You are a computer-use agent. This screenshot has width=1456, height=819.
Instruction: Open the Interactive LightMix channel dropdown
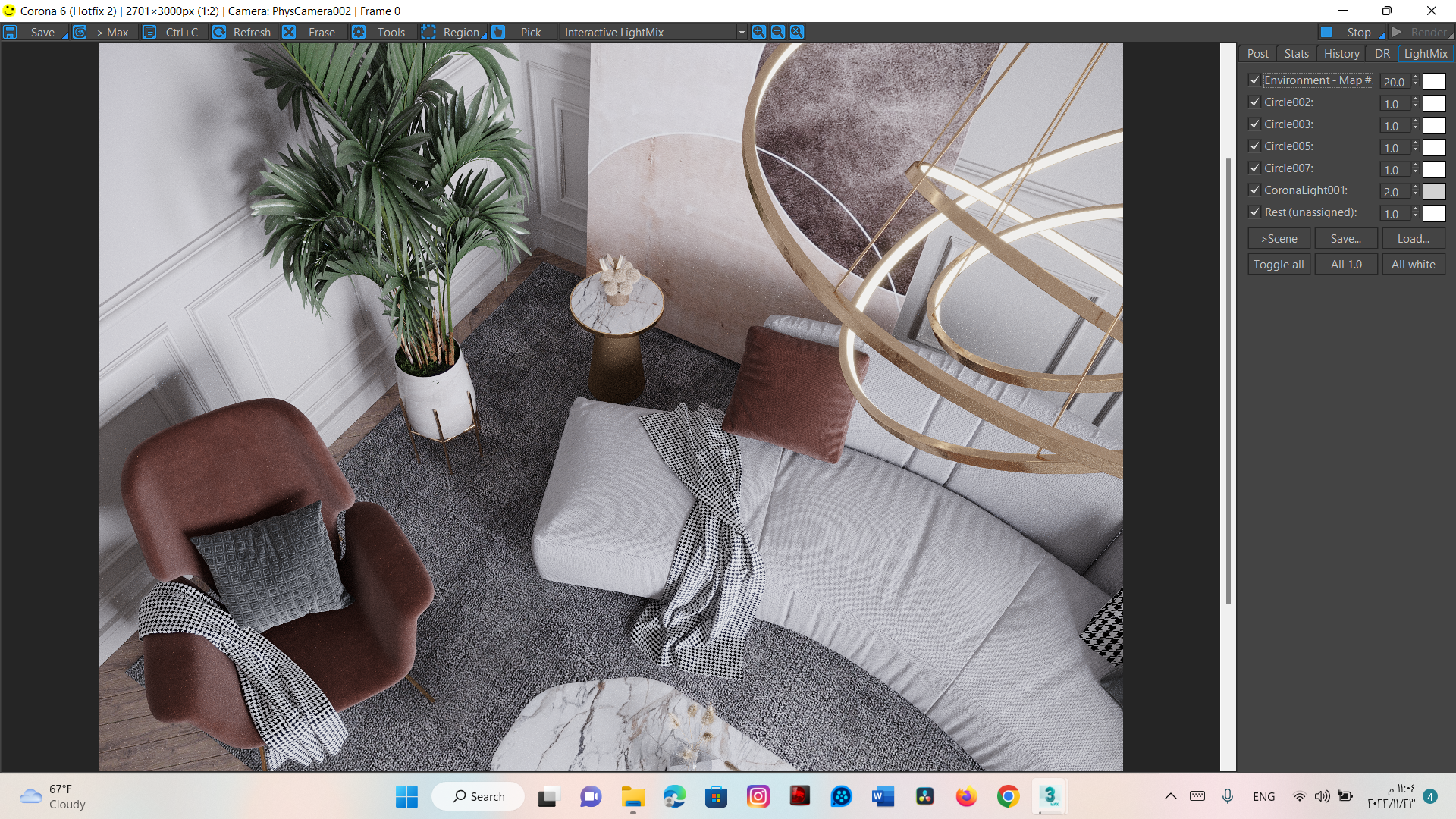coord(741,32)
